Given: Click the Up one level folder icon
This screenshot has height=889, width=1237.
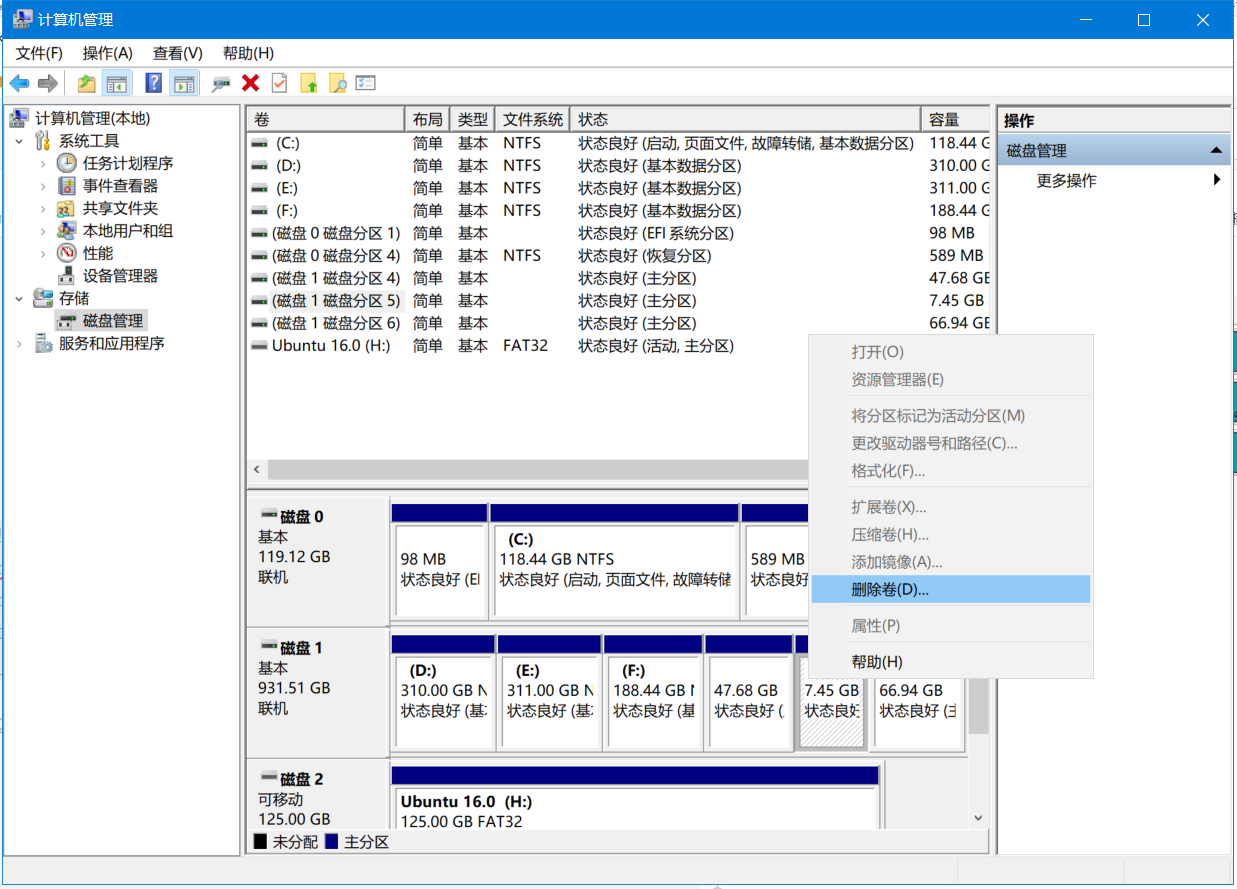Looking at the screenshot, I should click(88, 83).
